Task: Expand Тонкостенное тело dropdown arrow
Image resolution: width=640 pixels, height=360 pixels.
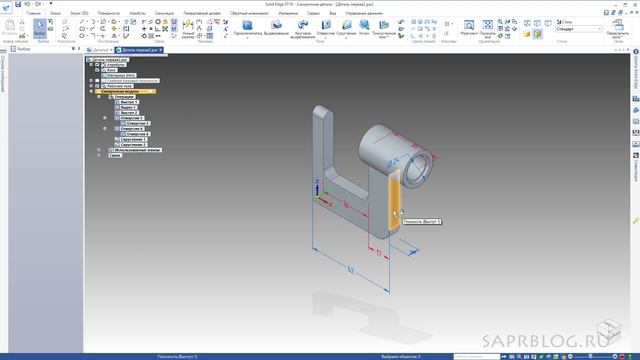Action: [x=388, y=37]
